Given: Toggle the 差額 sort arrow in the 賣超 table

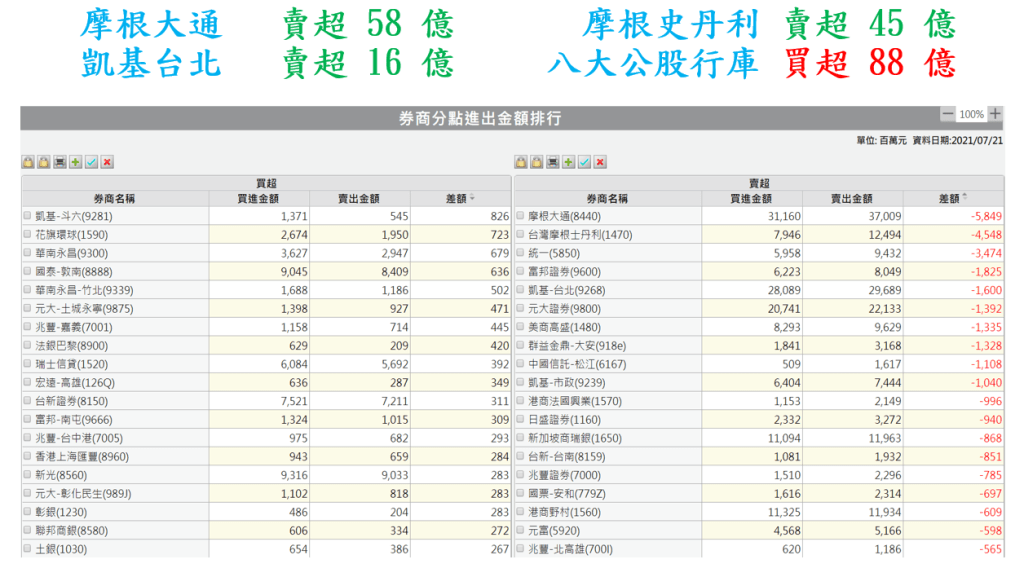Looking at the screenshot, I should (x=965, y=199).
